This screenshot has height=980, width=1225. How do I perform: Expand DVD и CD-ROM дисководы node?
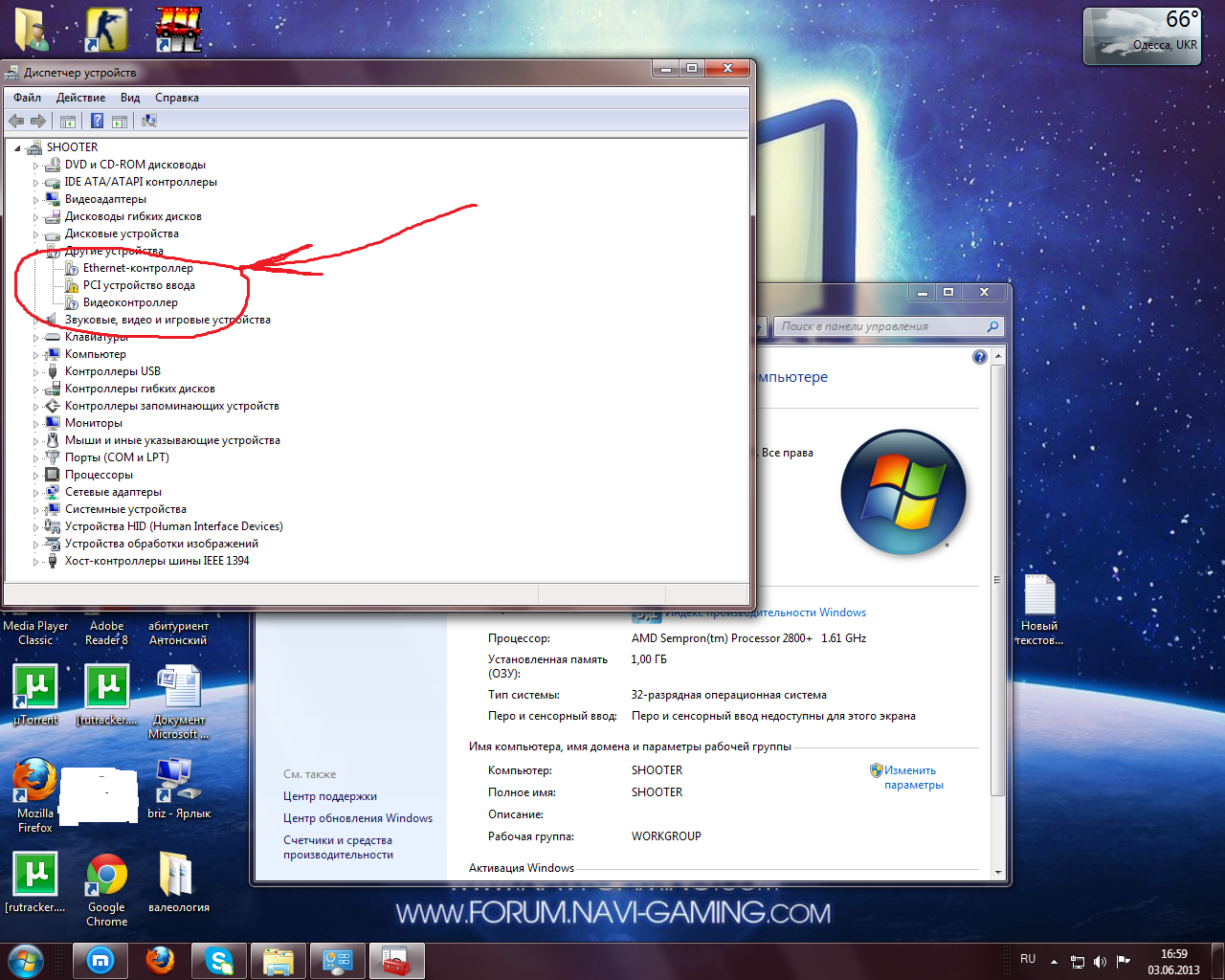(x=36, y=166)
